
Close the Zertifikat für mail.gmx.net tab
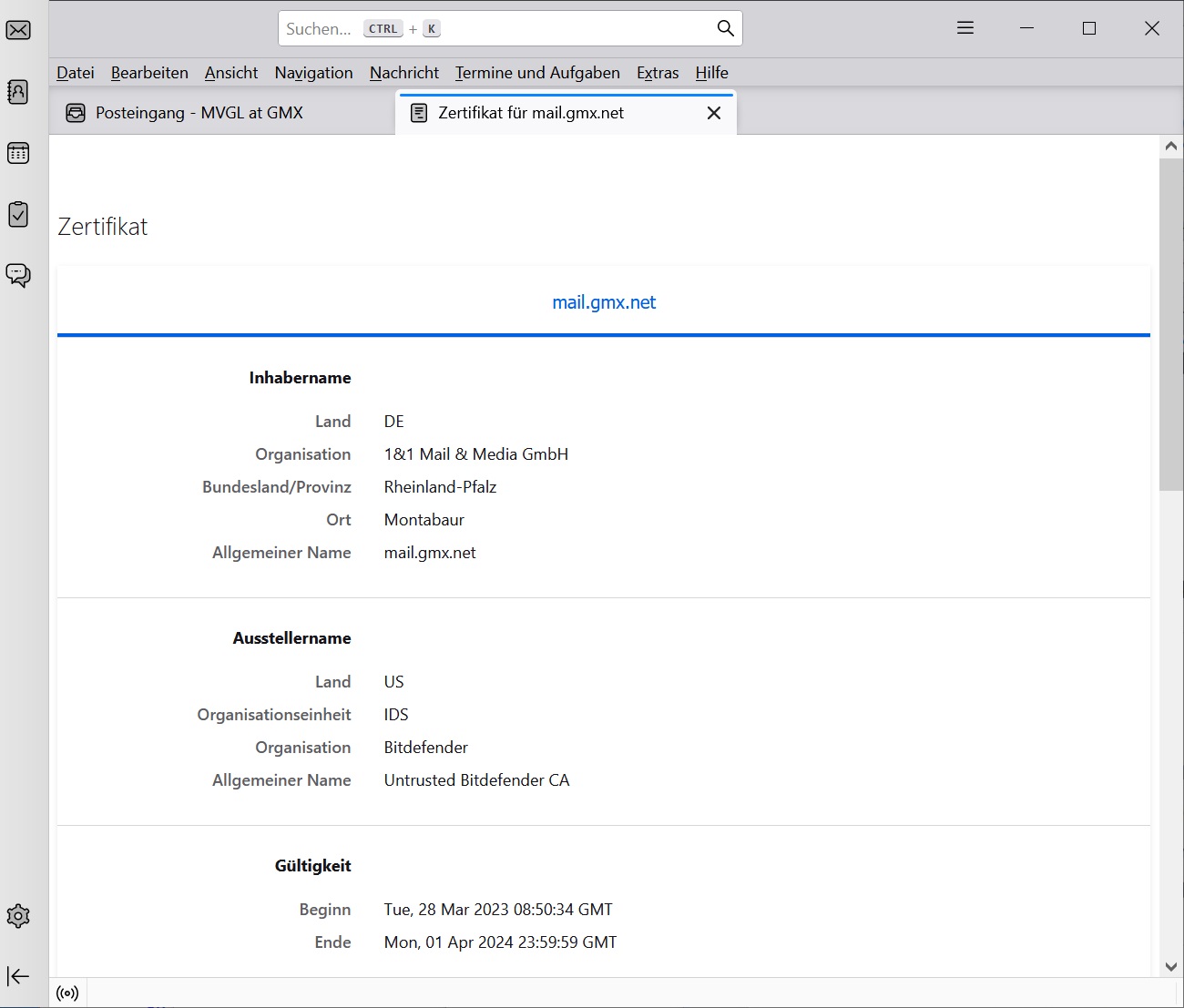(x=714, y=113)
